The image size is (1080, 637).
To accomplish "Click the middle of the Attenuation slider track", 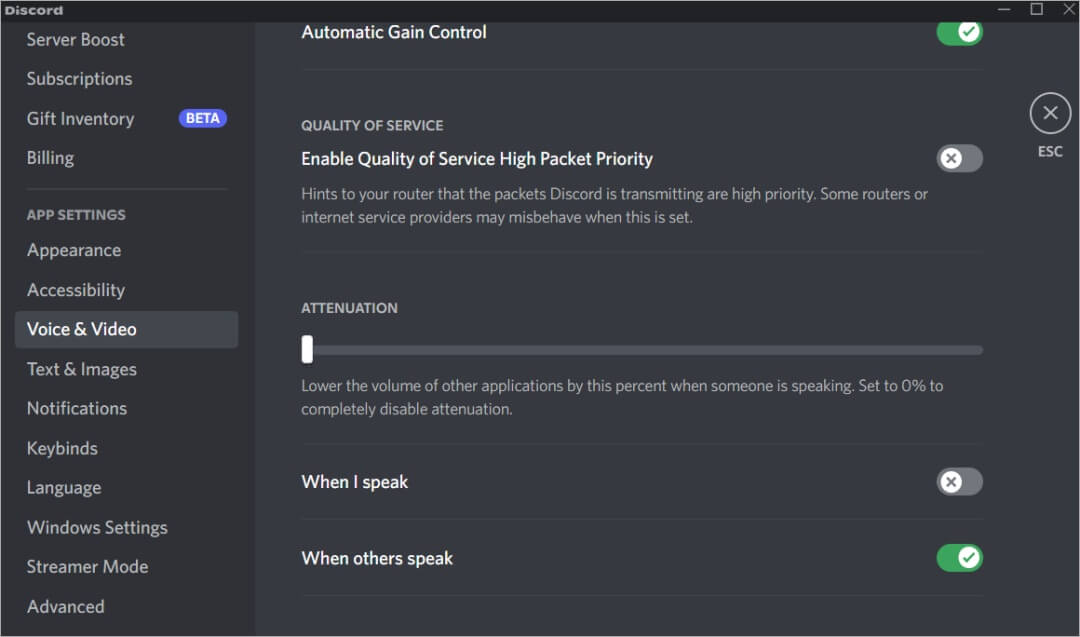I will pyautogui.click(x=642, y=350).
